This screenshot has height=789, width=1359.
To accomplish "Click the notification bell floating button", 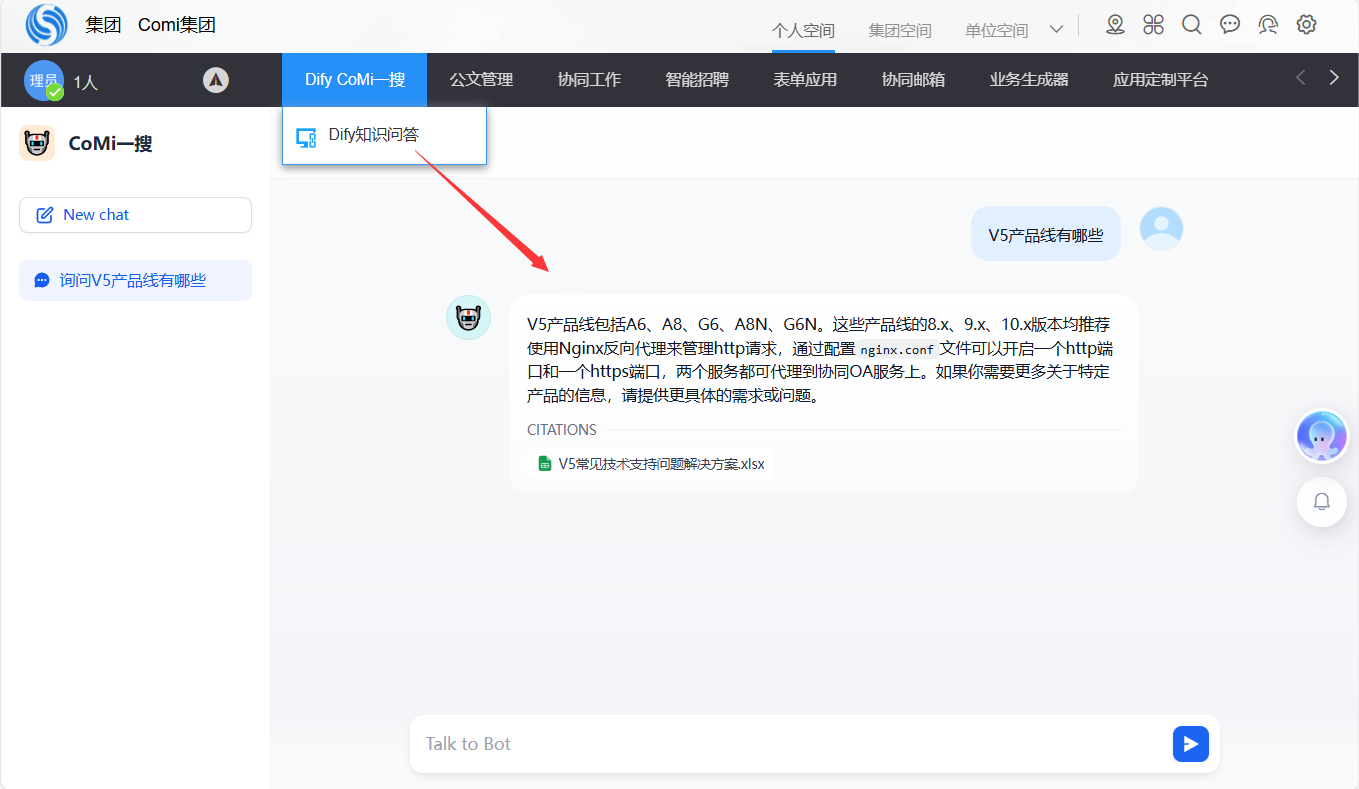I will coord(1321,502).
